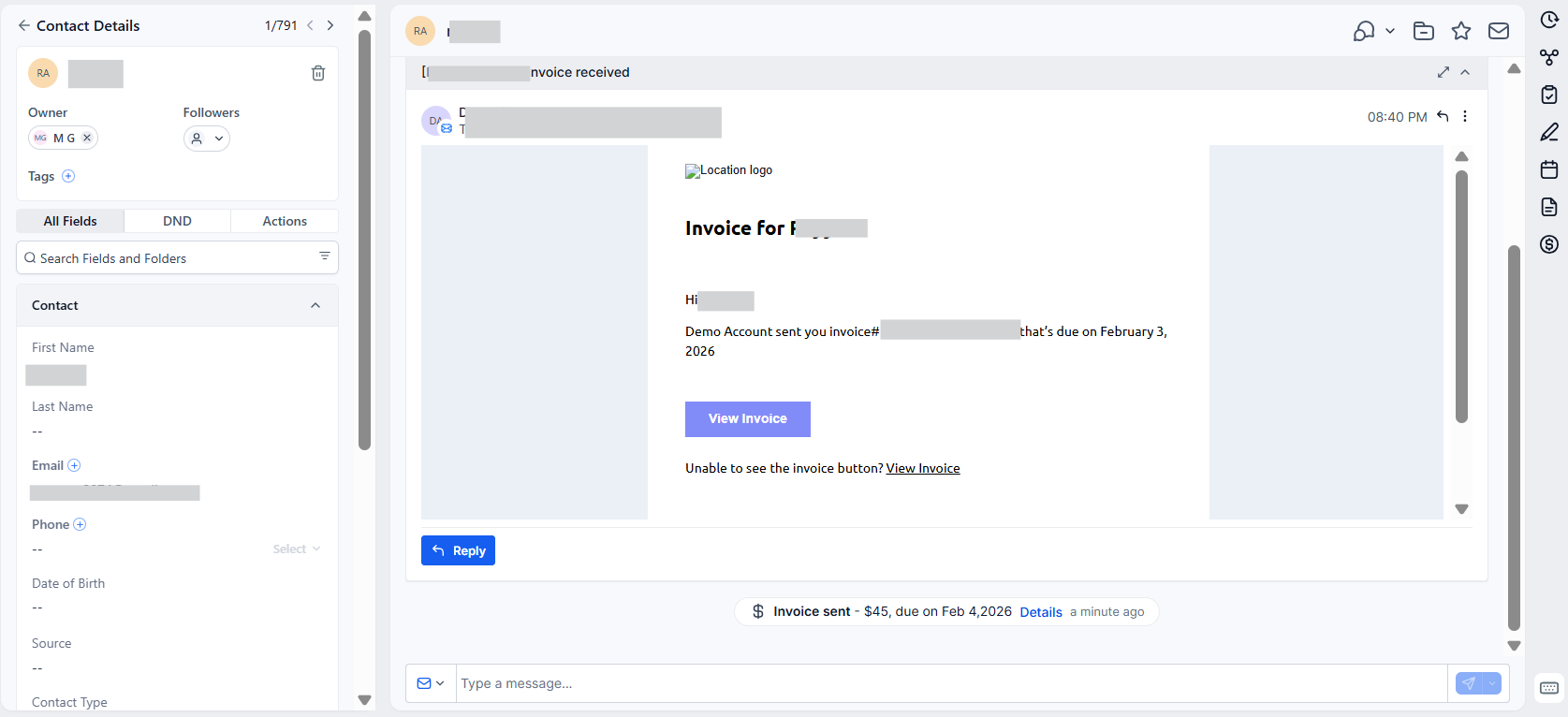
Task: Switch to the DND tab
Action: click(177, 221)
